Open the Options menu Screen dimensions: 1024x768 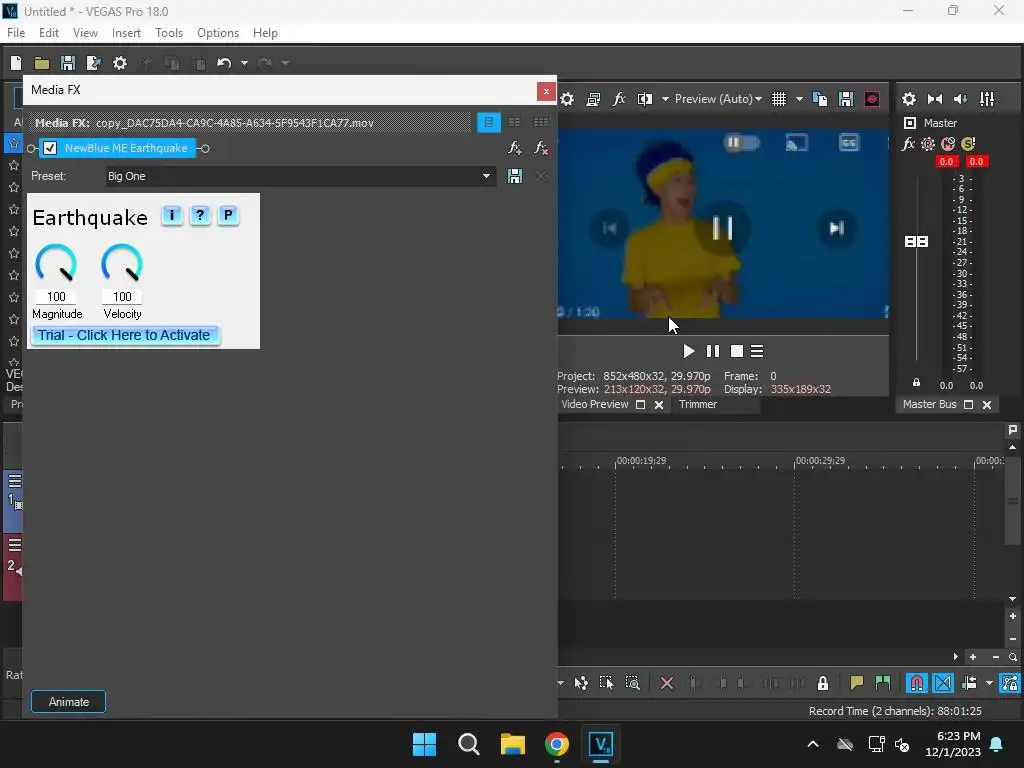tap(218, 33)
